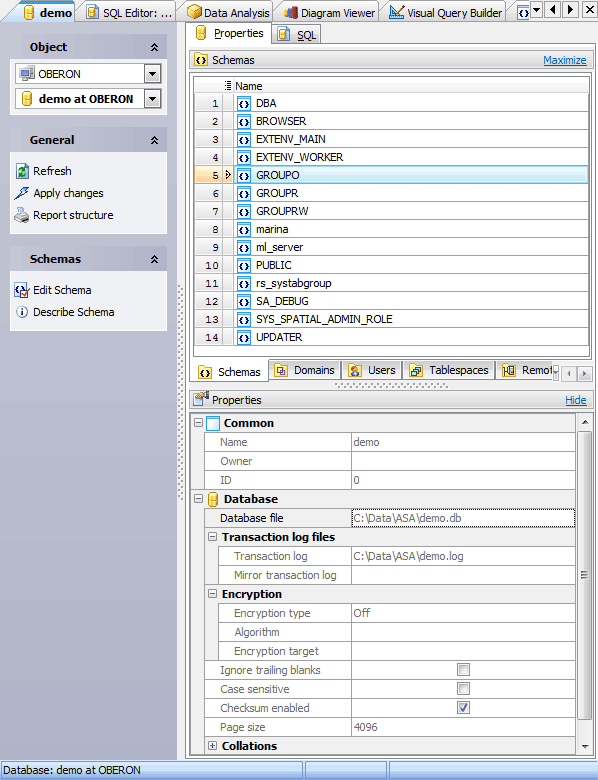Select the marina schema icon
Screen dimensions: 598x780
tap(244, 229)
